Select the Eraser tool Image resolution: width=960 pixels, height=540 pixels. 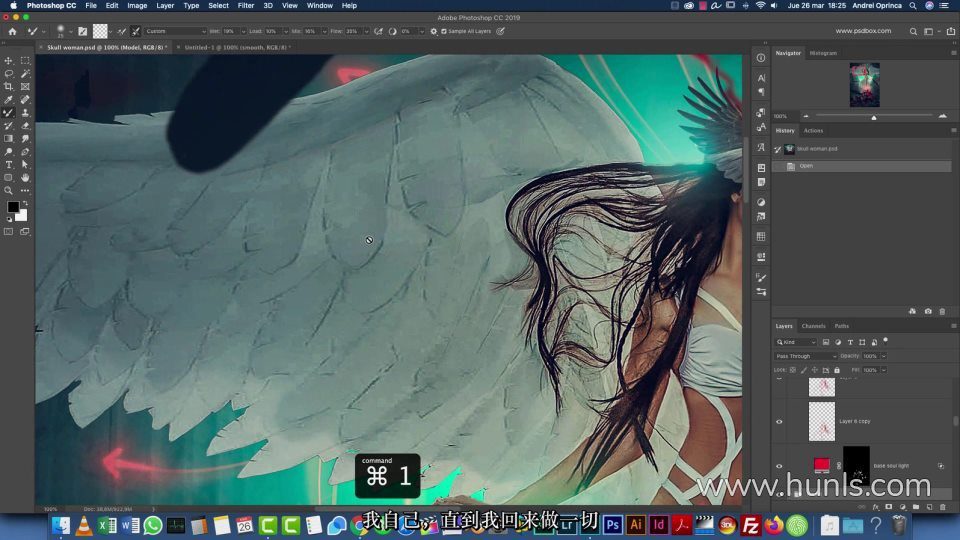[25, 126]
